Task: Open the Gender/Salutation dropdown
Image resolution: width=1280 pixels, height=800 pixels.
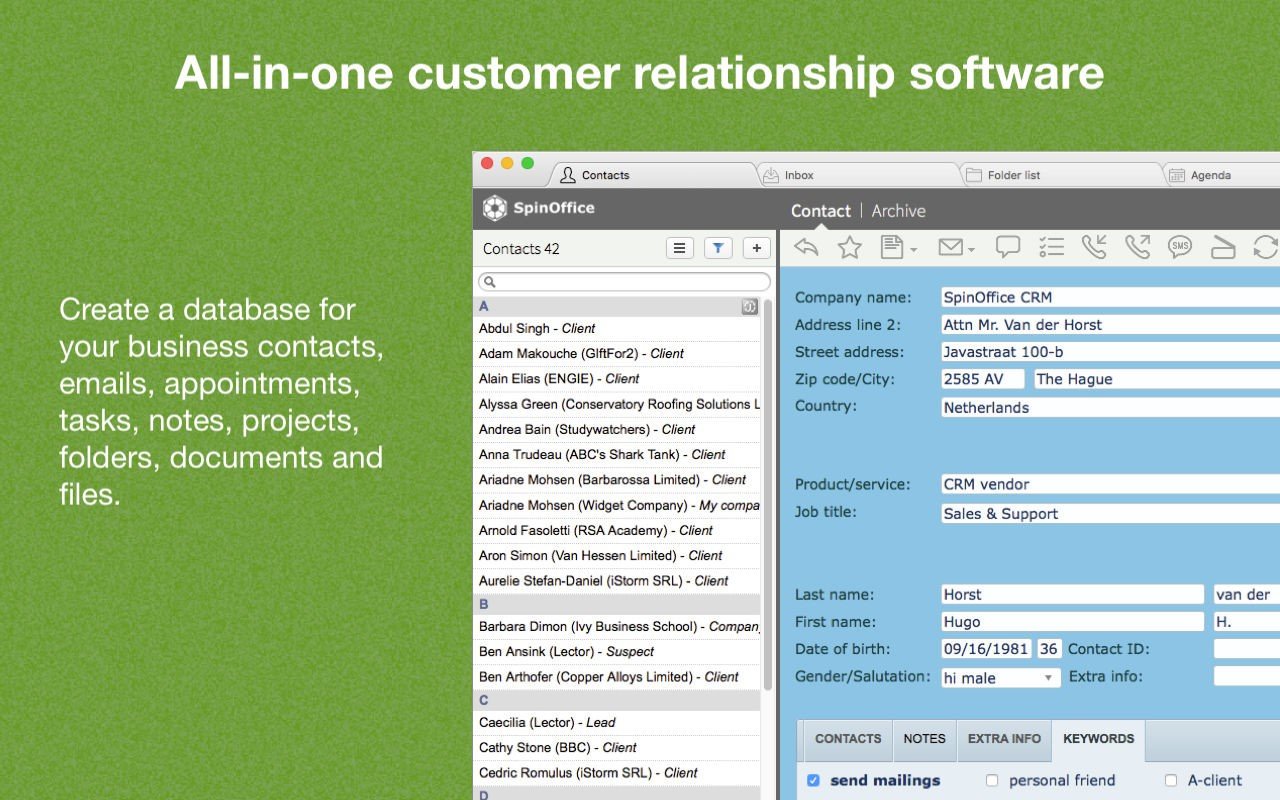Action: pyautogui.click(x=1001, y=678)
